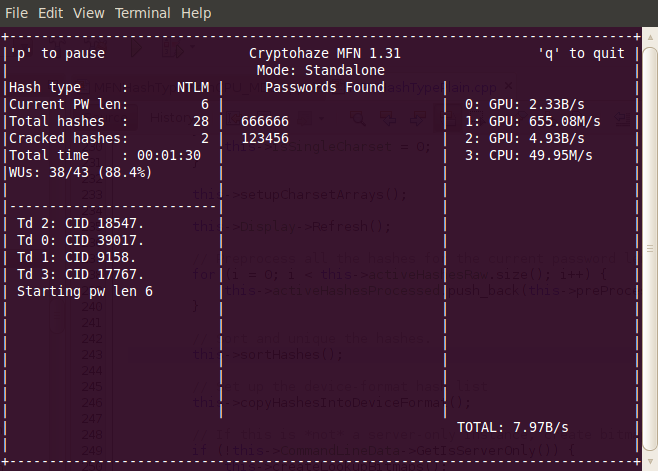Click the found password 123456
Image resolution: width=658 pixels, height=471 pixels.
click(x=265, y=138)
